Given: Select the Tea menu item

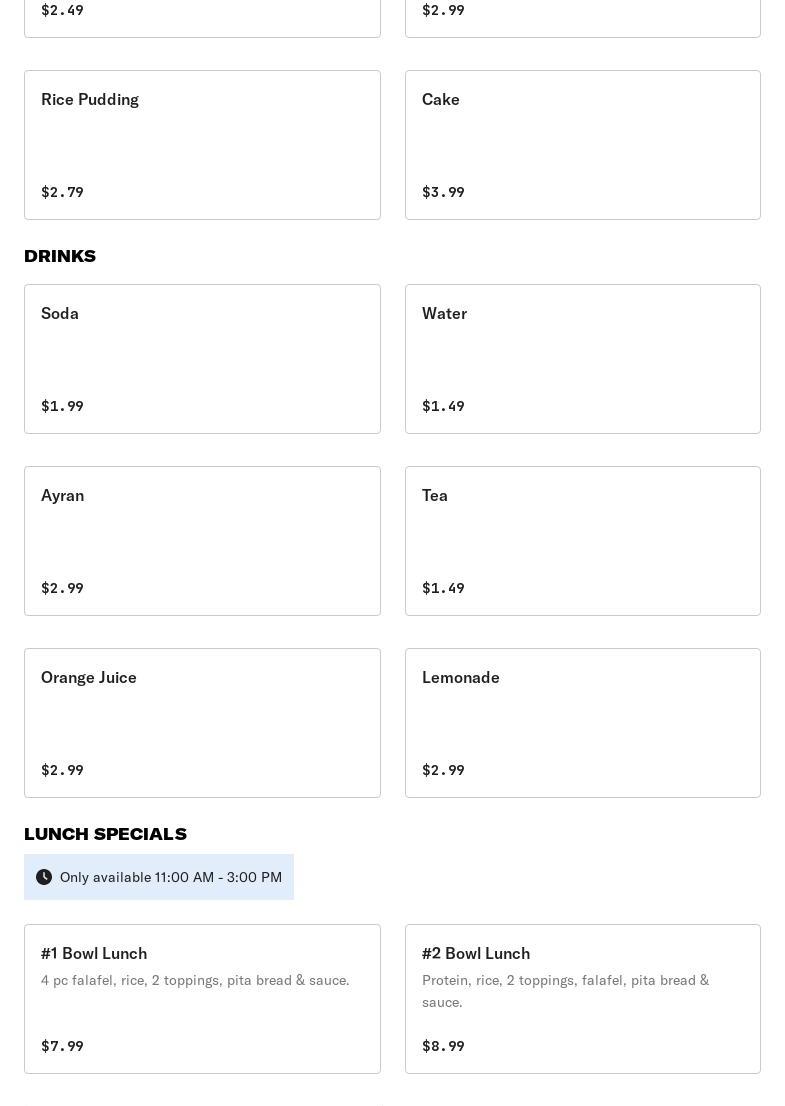Looking at the screenshot, I should pos(582,541).
